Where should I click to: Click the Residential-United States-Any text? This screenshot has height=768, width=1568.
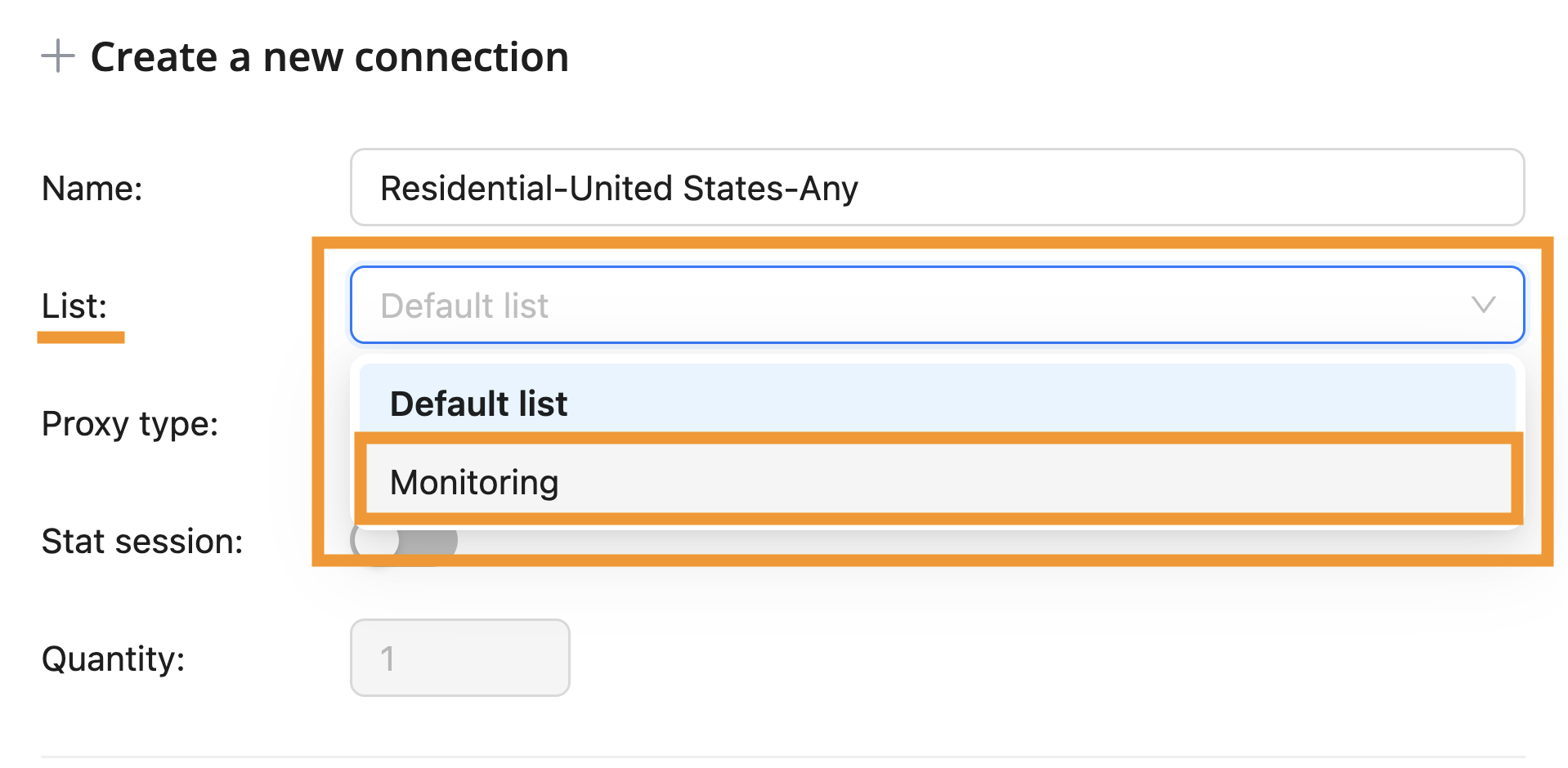[619, 188]
